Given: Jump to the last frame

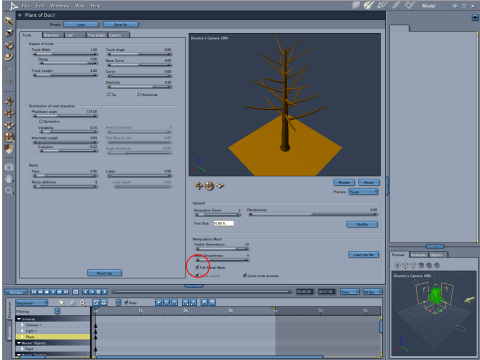Looking at the screenshot, I should coord(66,292).
